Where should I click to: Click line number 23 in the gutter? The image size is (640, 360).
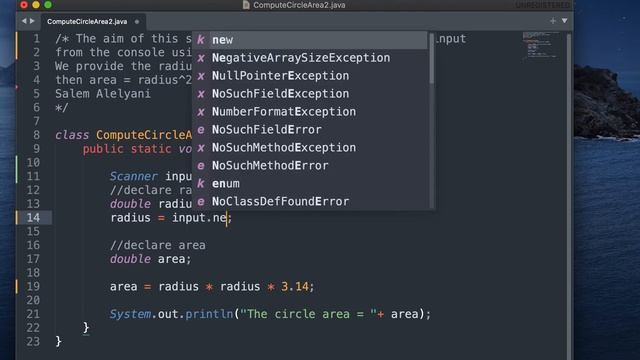pyautogui.click(x=33, y=341)
